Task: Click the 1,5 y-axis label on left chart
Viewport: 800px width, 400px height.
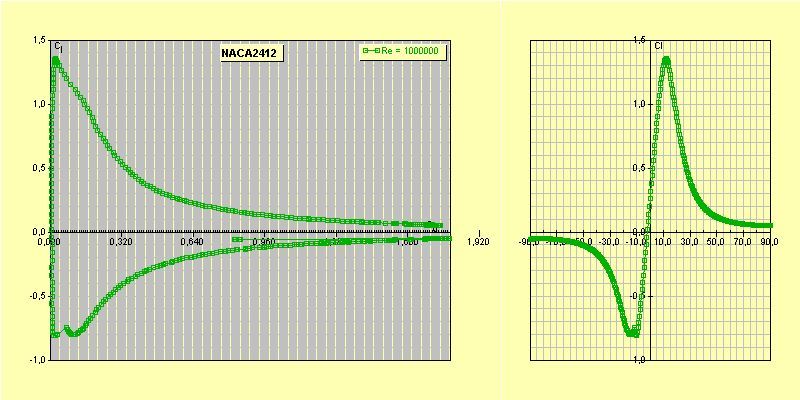Action: 39,40
